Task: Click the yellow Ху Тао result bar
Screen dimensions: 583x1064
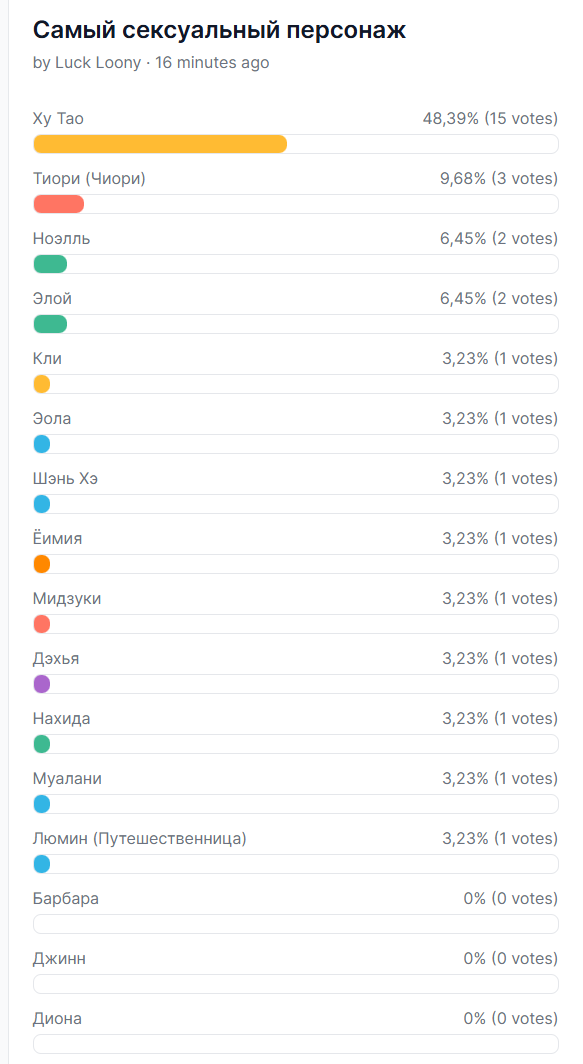Action: (160, 144)
